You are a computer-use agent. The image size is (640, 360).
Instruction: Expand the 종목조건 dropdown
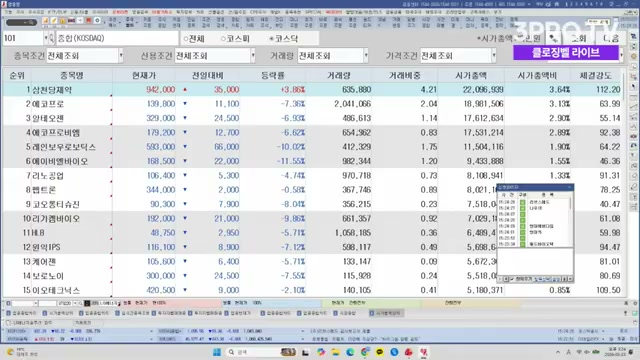click(x=121, y=56)
